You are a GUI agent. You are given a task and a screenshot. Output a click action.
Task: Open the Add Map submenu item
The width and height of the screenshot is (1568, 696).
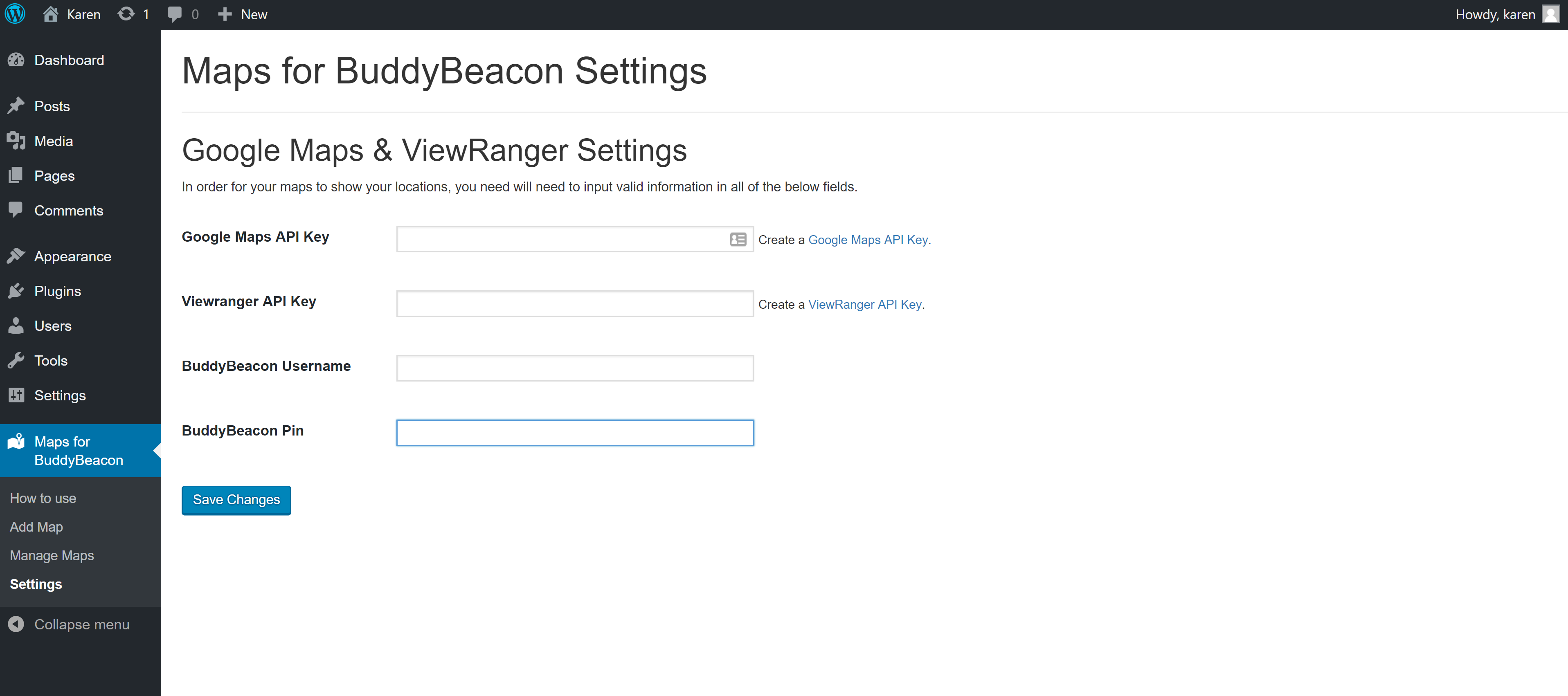36,527
